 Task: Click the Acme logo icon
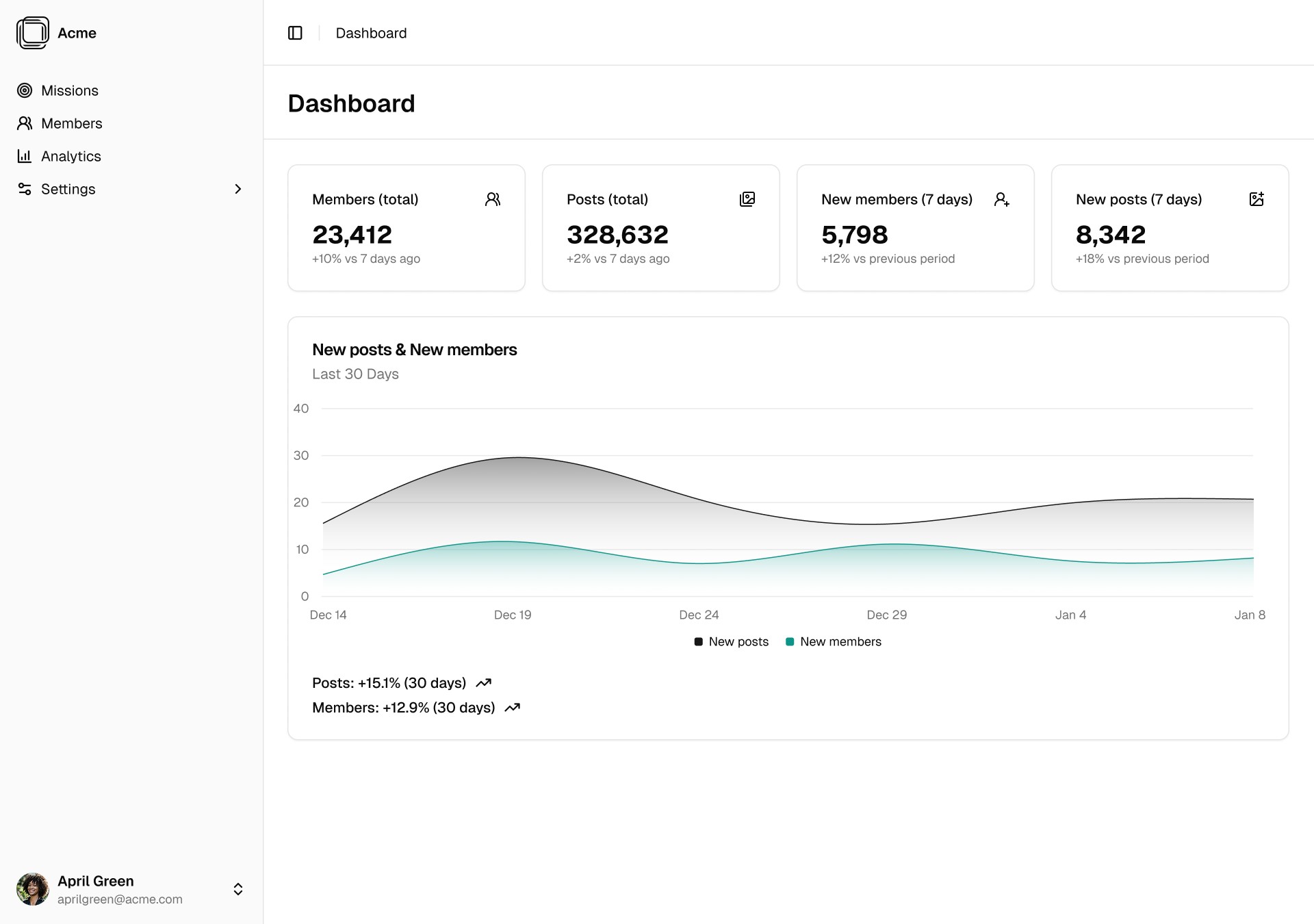point(33,33)
